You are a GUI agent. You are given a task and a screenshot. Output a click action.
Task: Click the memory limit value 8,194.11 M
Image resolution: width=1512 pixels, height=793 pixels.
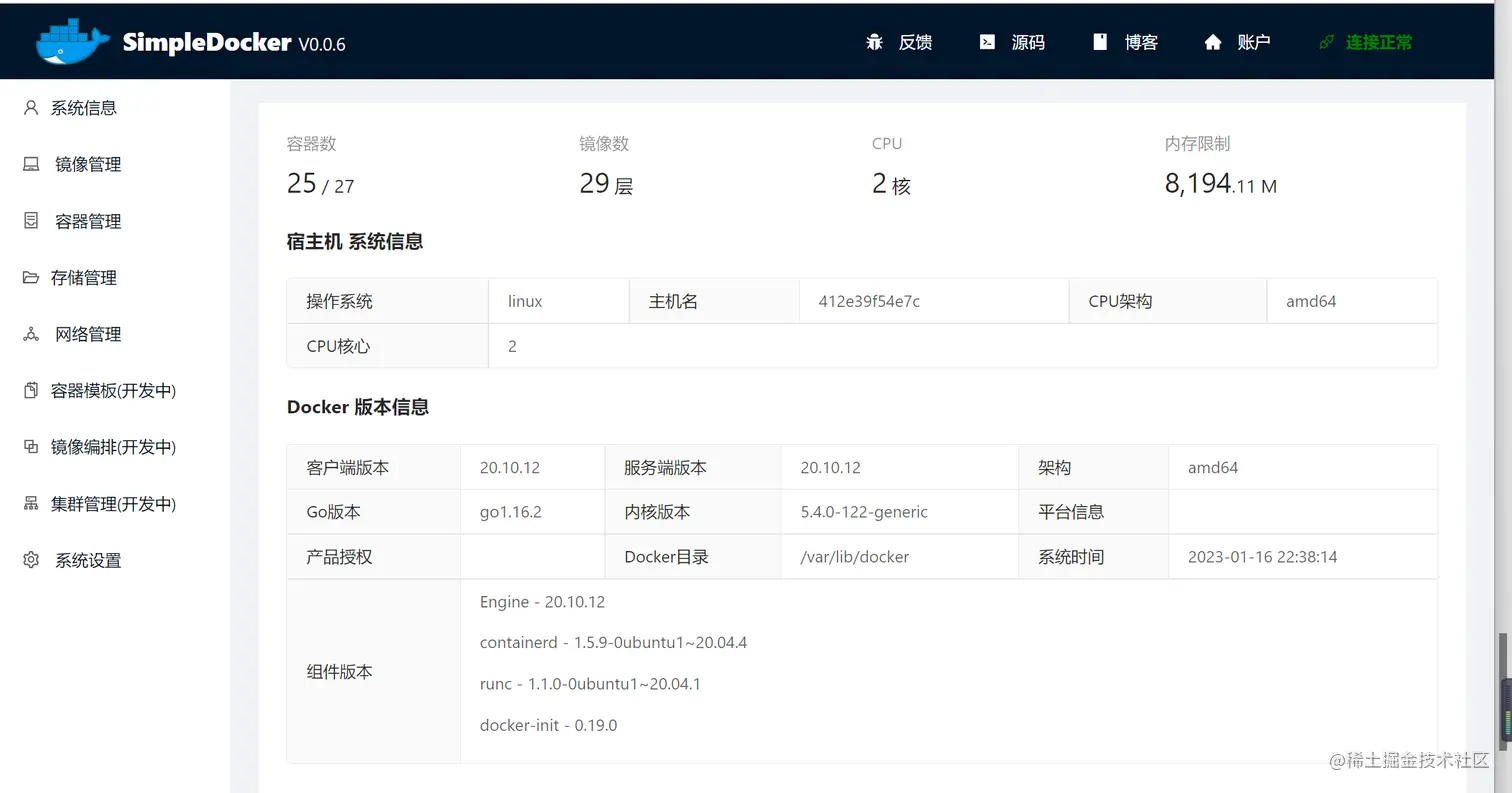click(x=1220, y=184)
